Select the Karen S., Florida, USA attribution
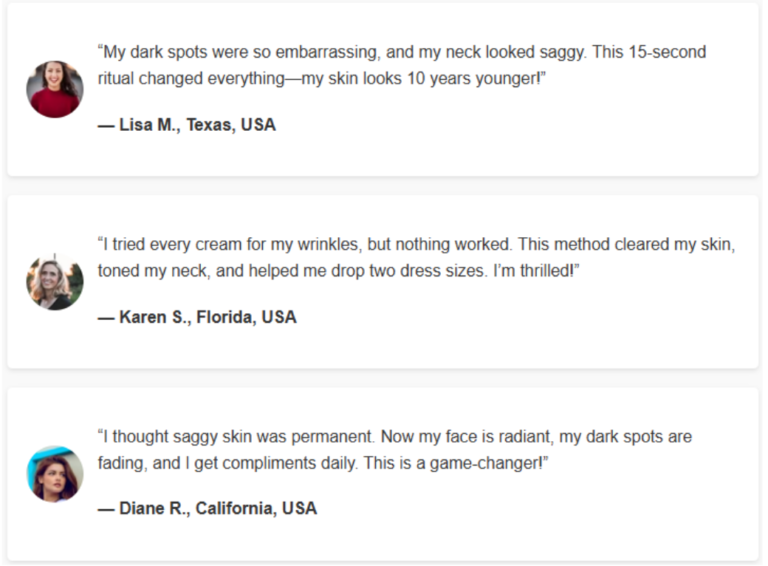This screenshot has width=768, height=566. pyautogui.click(x=208, y=317)
